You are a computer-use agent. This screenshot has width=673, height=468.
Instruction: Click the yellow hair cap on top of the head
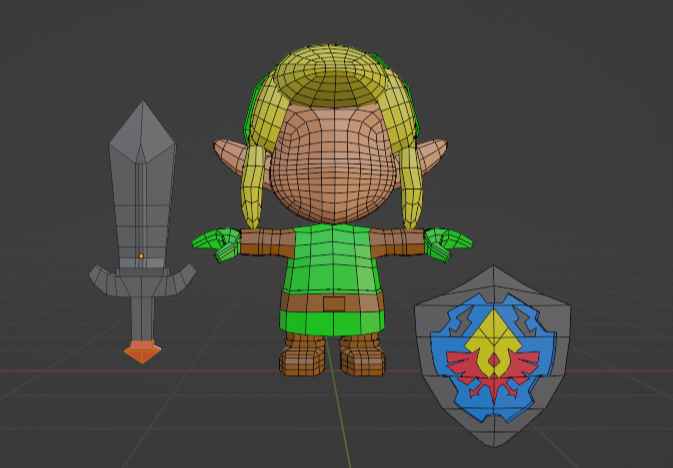tap(330, 75)
